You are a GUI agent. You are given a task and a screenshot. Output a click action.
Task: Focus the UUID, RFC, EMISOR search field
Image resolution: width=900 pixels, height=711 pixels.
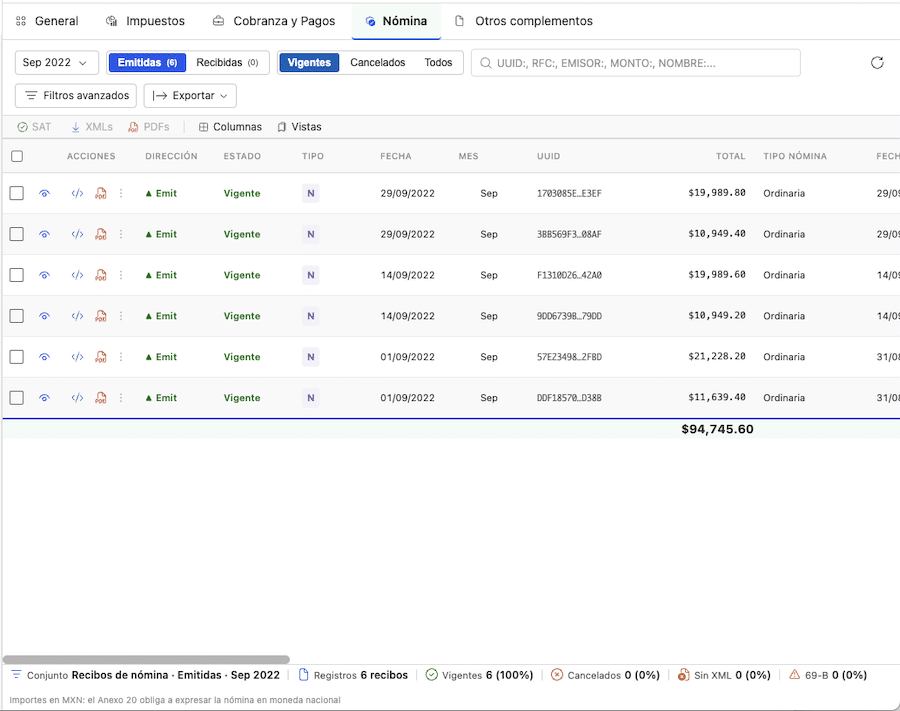(636, 63)
